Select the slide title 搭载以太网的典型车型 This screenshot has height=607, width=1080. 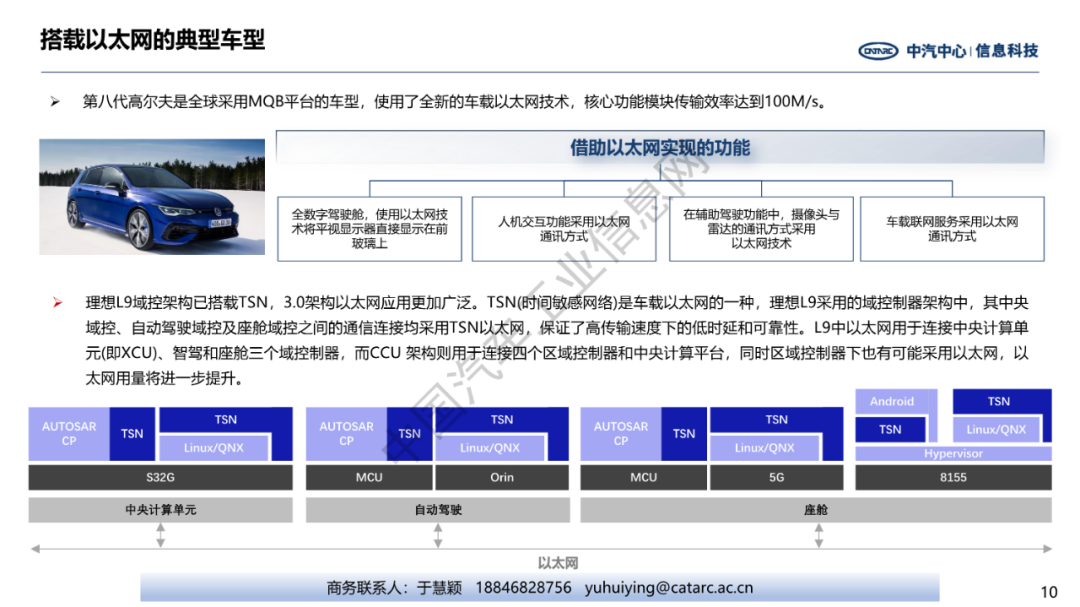152,39
